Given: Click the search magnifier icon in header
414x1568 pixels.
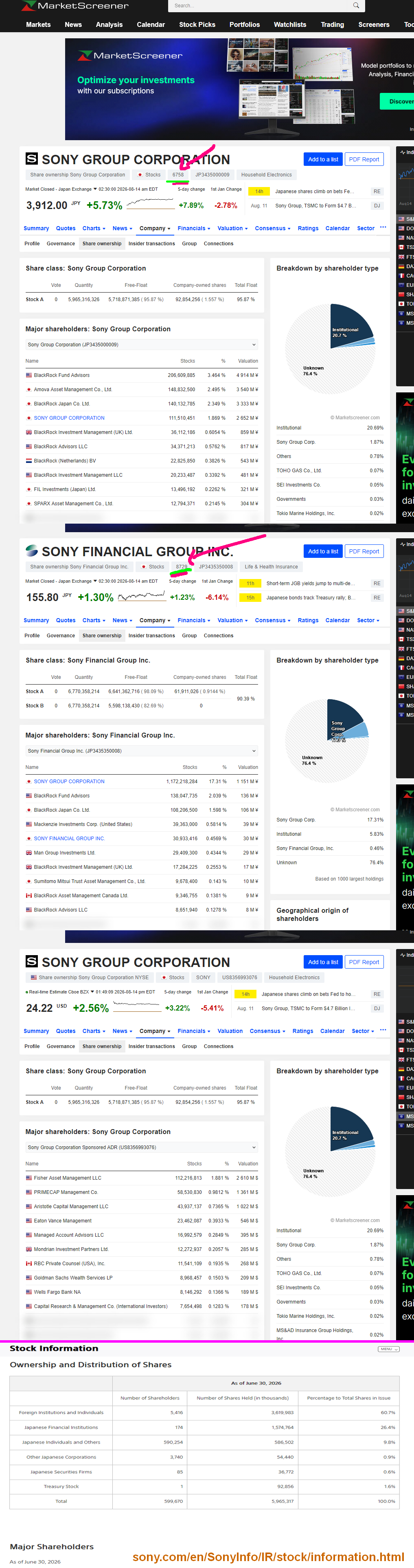Looking at the screenshot, I should [356, 5].
